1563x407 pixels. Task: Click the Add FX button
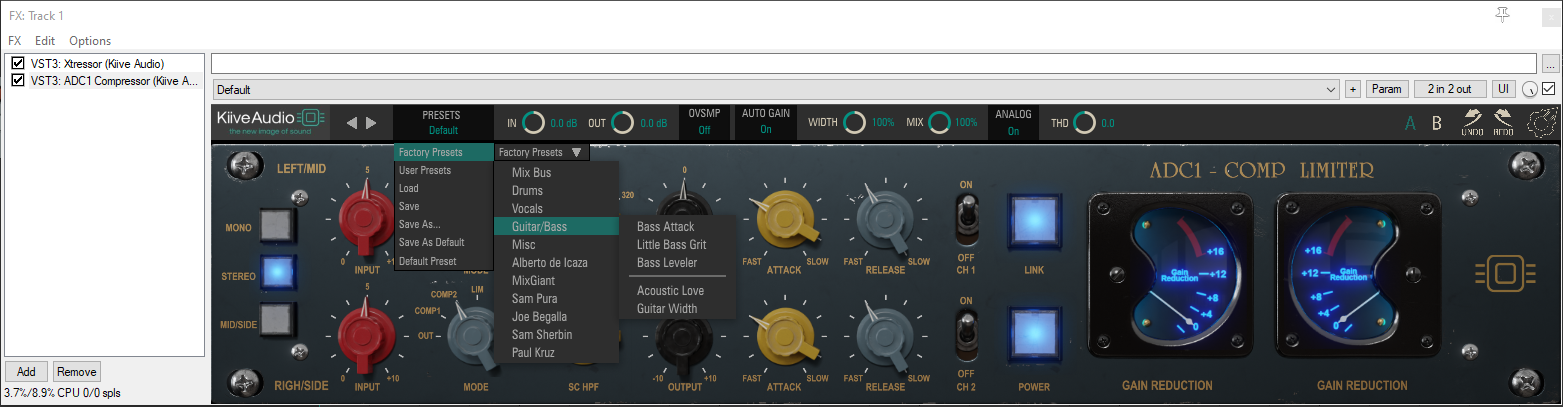pyautogui.click(x=26, y=371)
